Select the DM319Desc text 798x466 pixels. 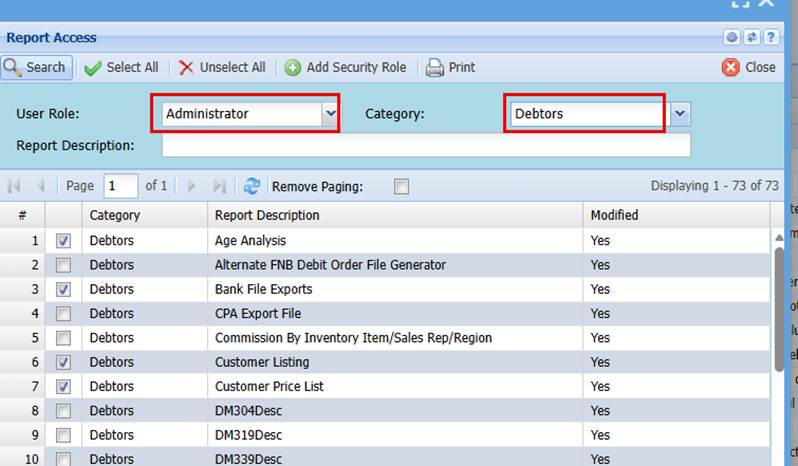[248, 435]
